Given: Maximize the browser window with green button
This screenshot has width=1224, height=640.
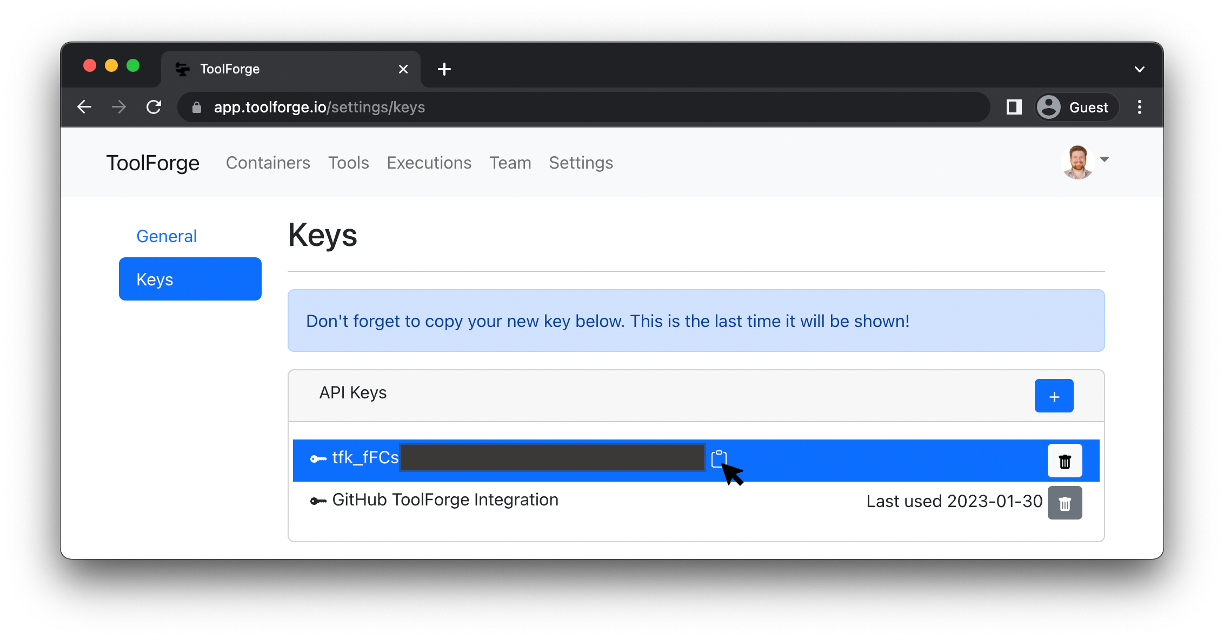Looking at the screenshot, I should coord(133,66).
